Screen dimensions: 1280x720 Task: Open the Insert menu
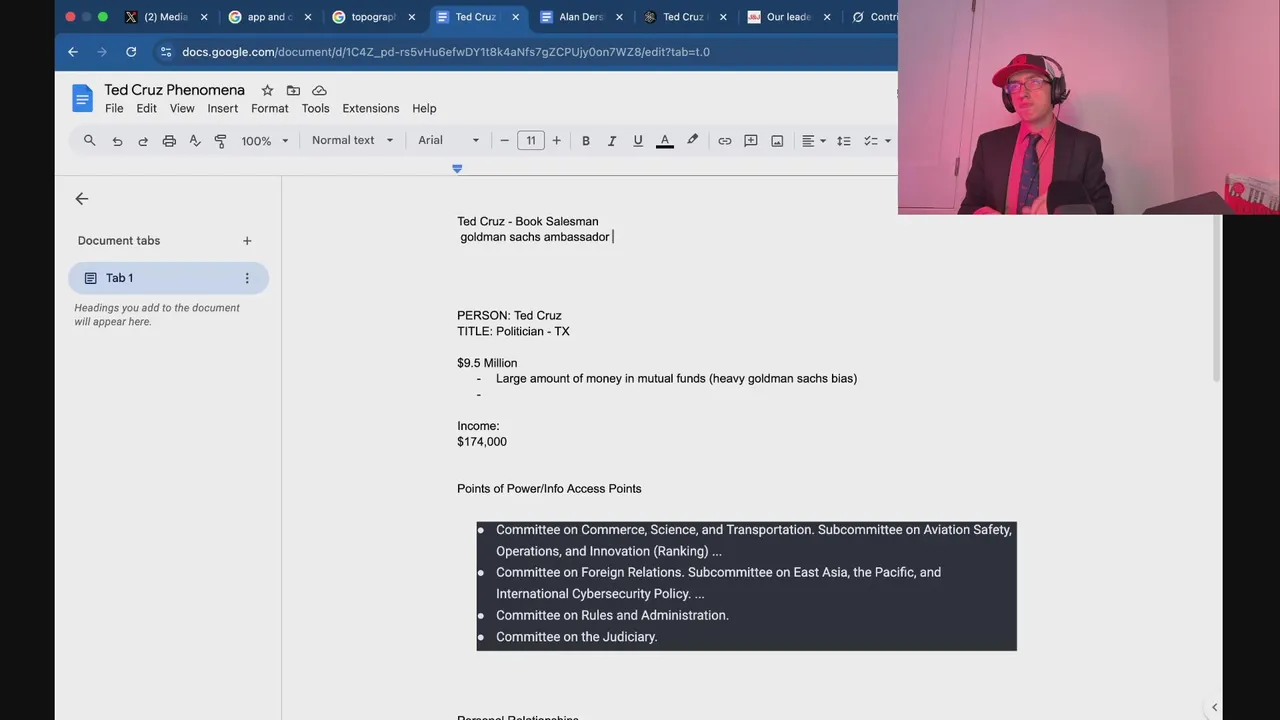pyautogui.click(x=223, y=108)
